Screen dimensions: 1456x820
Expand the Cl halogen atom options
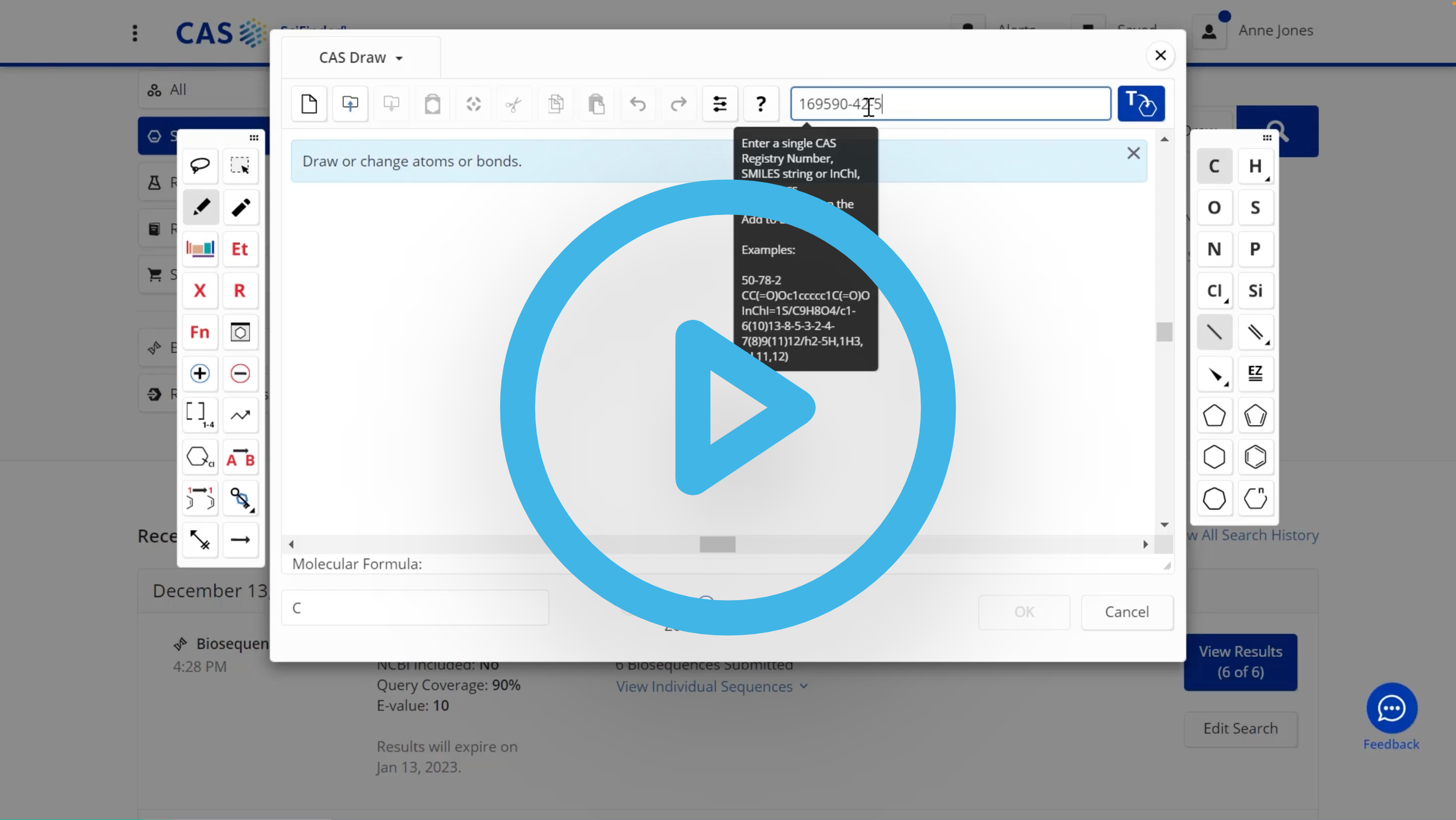(1226, 302)
